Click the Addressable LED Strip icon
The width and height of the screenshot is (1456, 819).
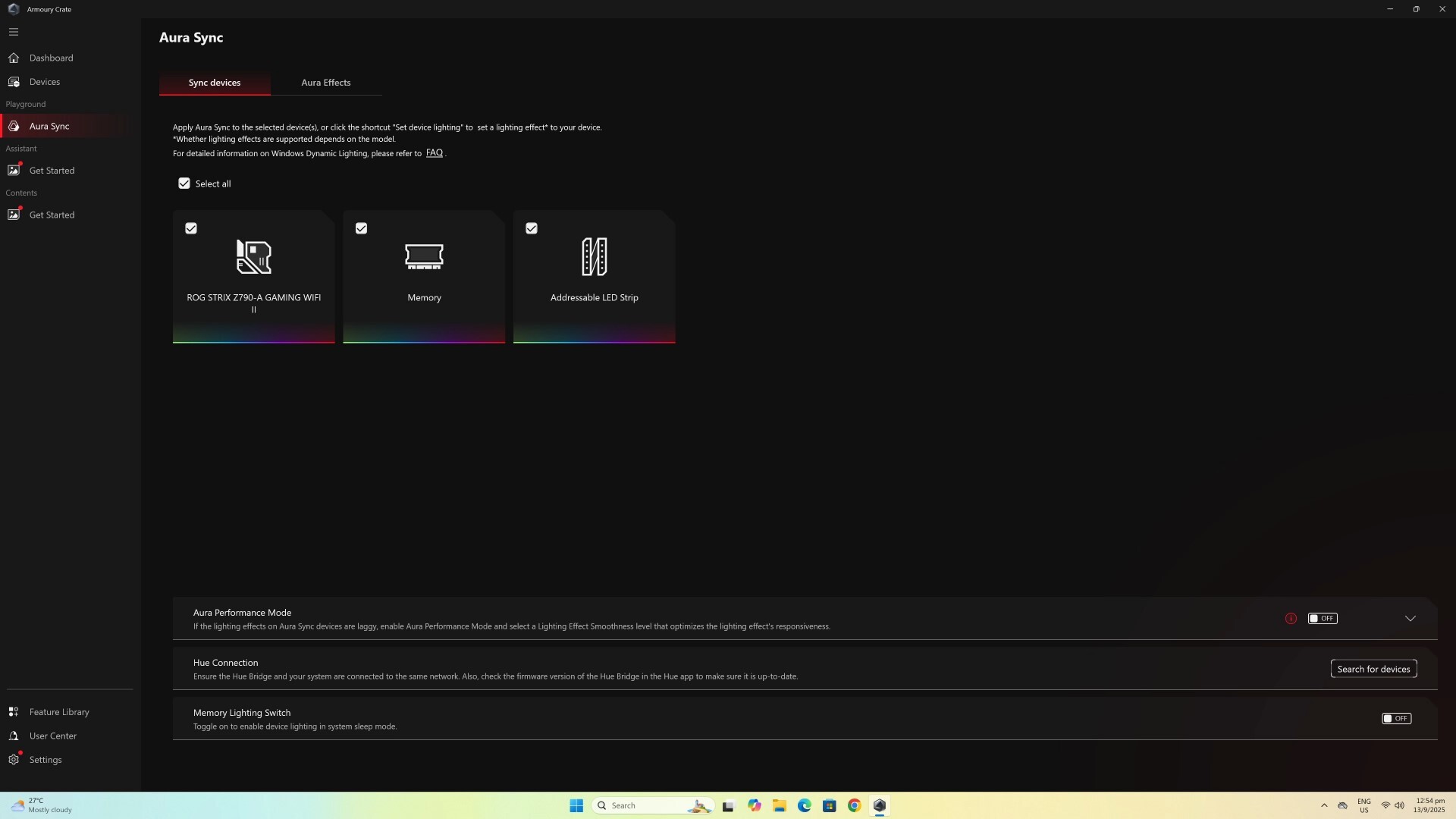click(595, 256)
